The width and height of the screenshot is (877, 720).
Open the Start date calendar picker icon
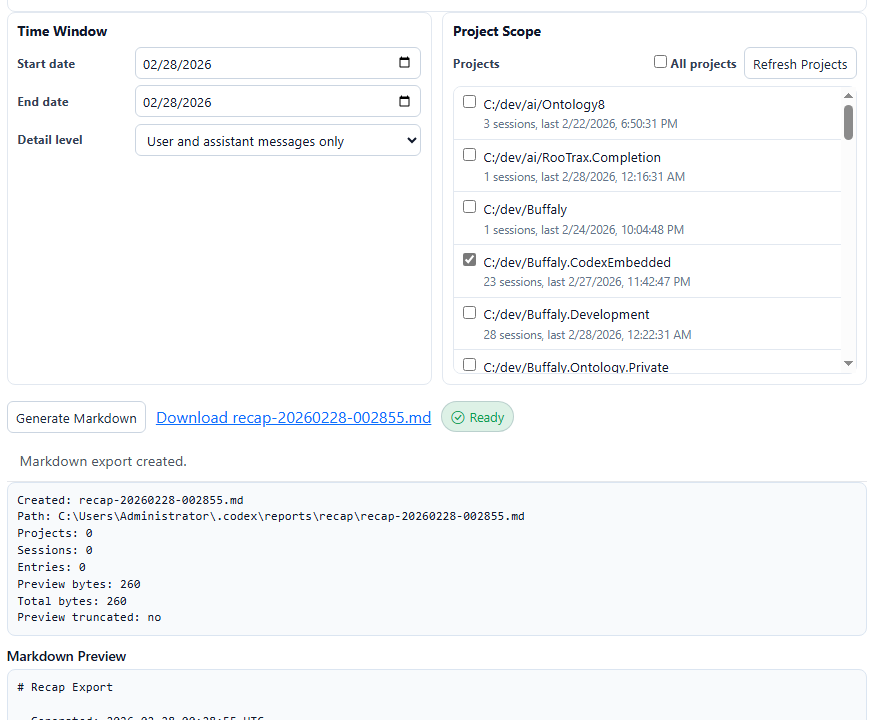[404, 63]
